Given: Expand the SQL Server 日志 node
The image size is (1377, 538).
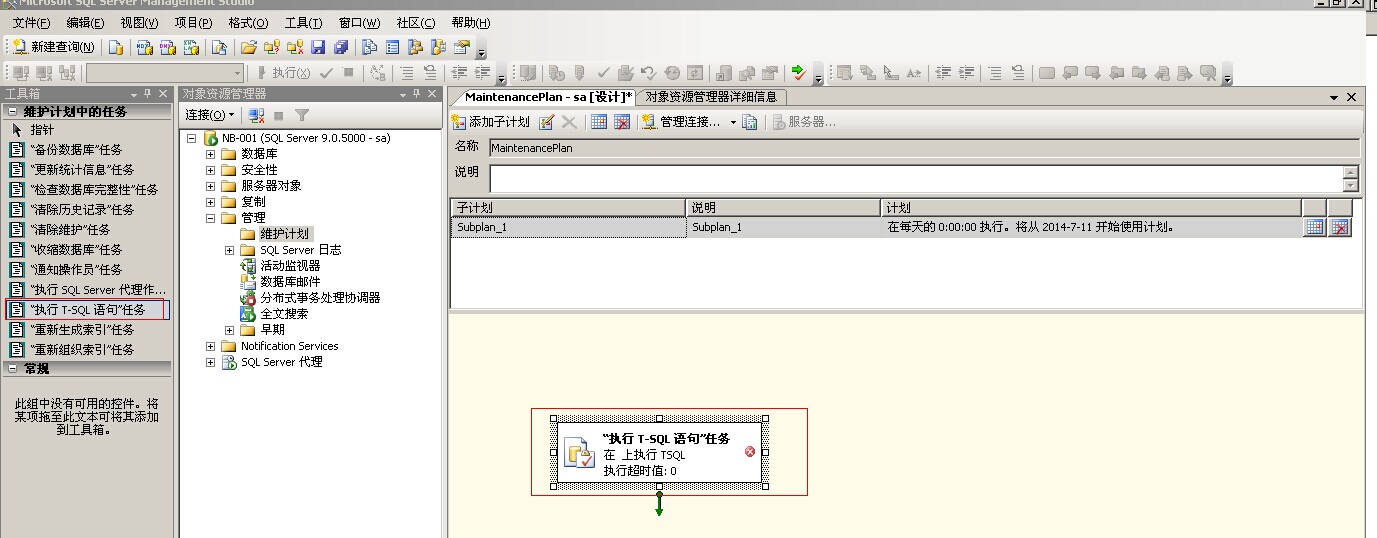Looking at the screenshot, I should 230,250.
